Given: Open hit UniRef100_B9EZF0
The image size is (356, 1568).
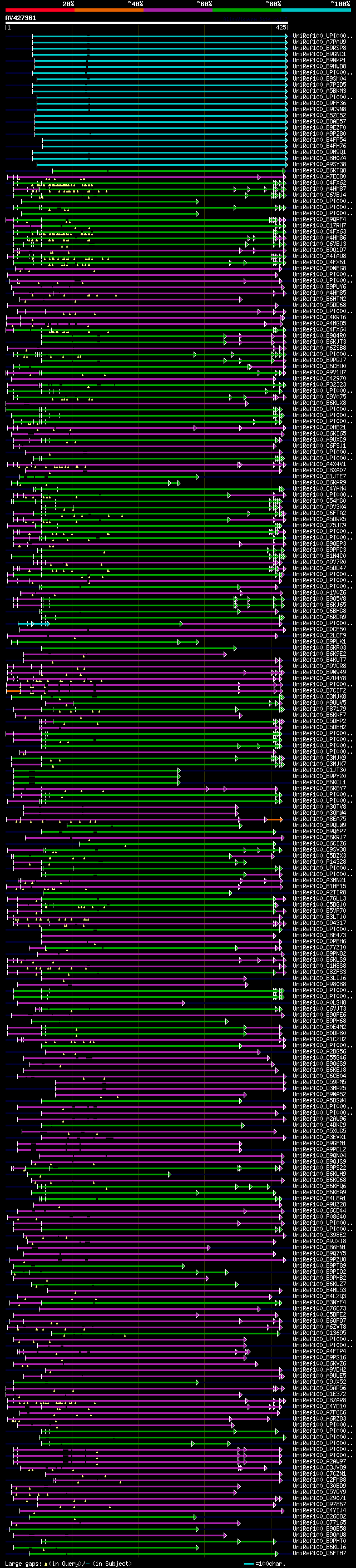Looking at the screenshot, I should 319,128.
